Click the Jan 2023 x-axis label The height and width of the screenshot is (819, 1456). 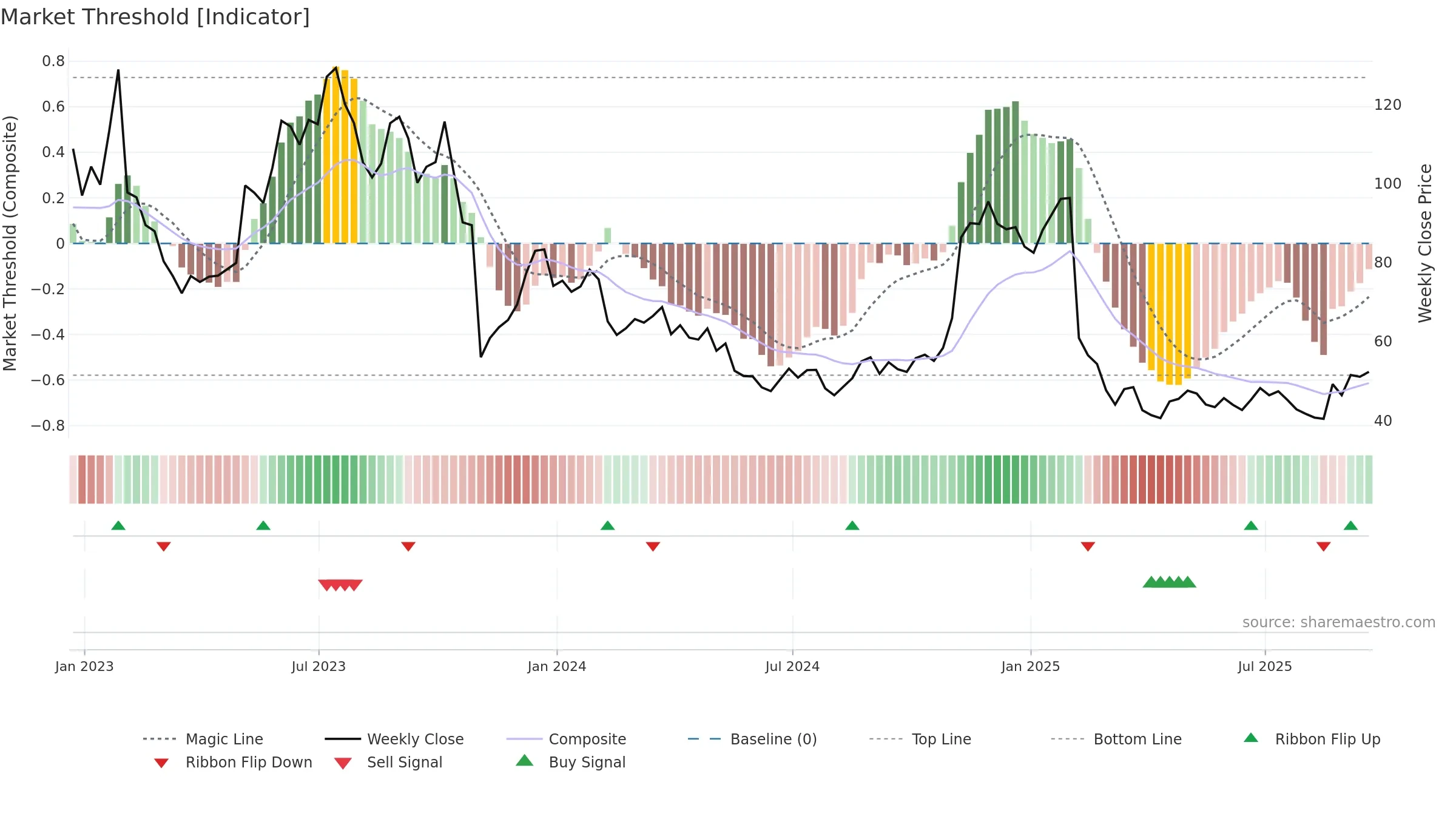click(84, 666)
